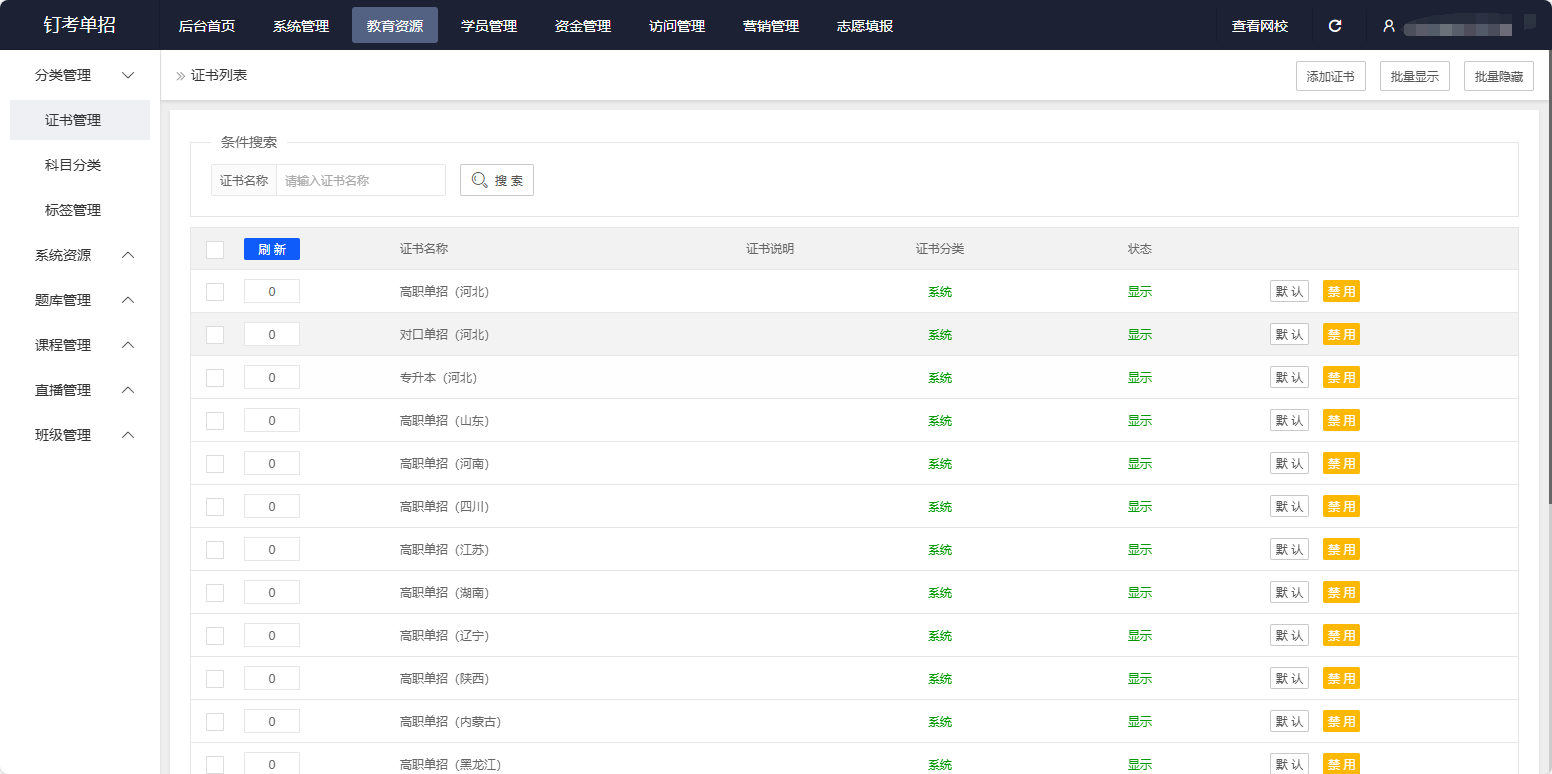
Task: Check the box for 对口单招（河北）
Action: (215, 335)
